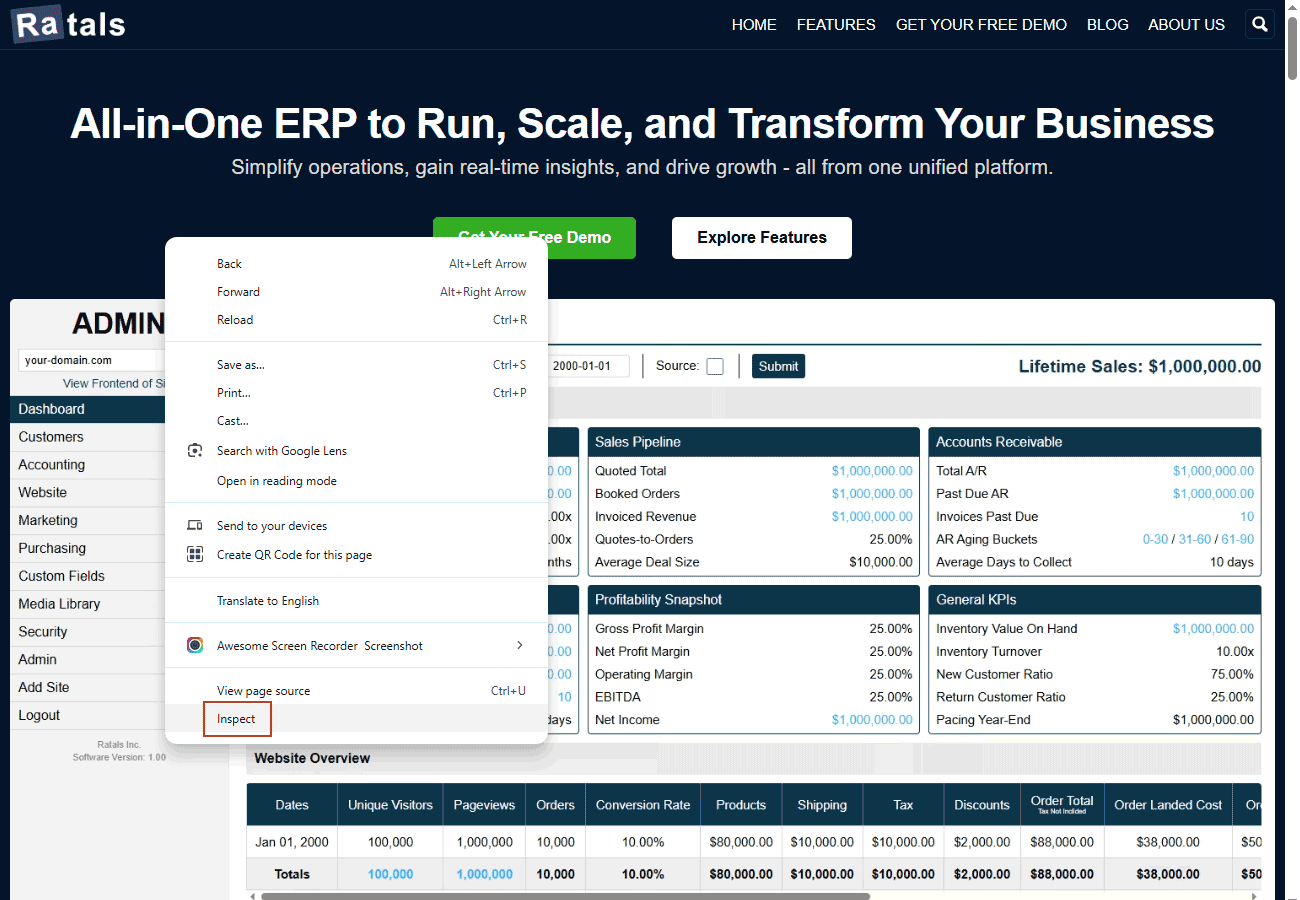Image resolution: width=1300 pixels, height=900 pixels.
Task: Select Accounting in the admin sidebar
Action: 52,465
